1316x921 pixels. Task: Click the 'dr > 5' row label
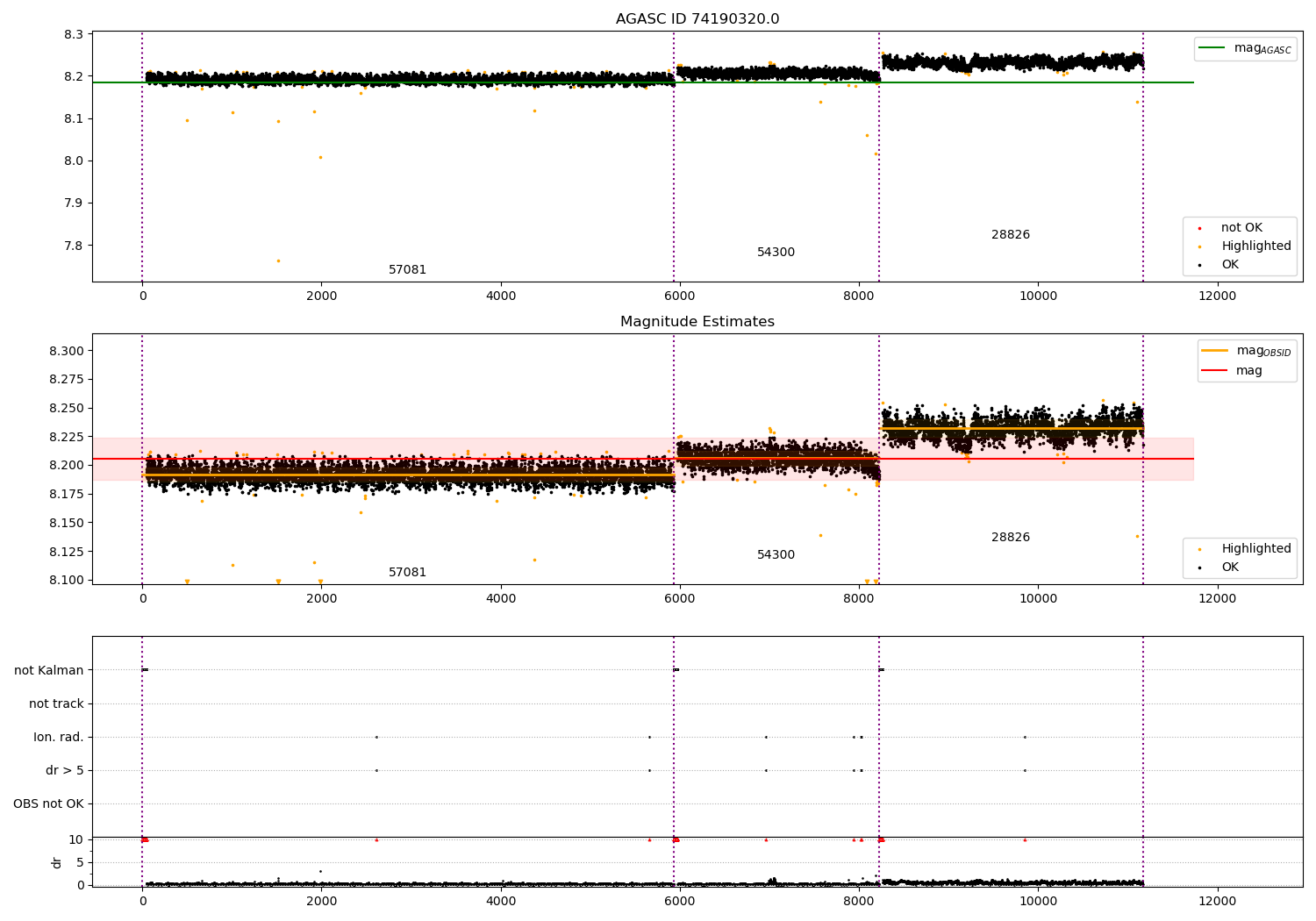click(65, 770)
